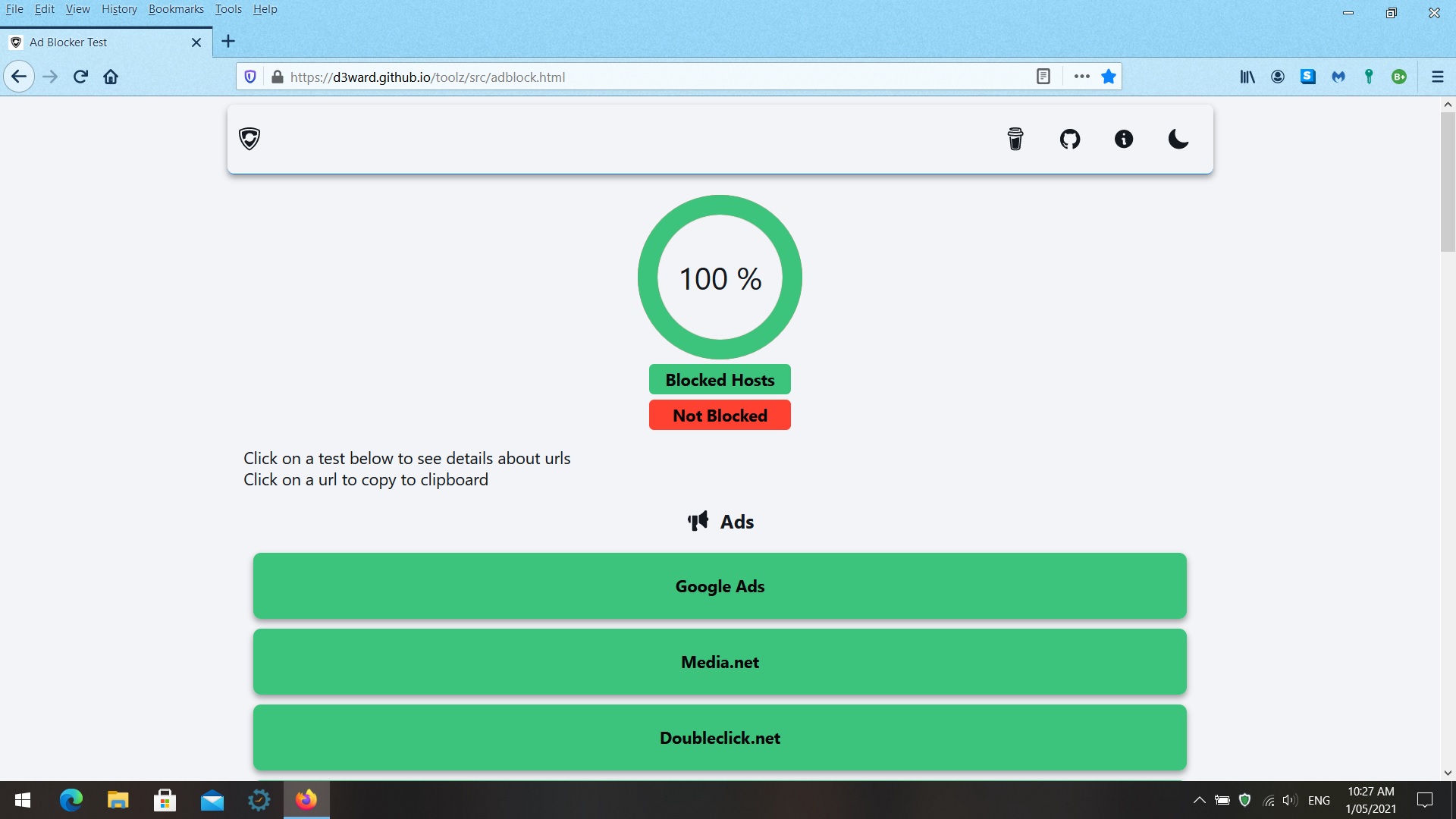Bookmark the page with the star icon

point(1109,77)
